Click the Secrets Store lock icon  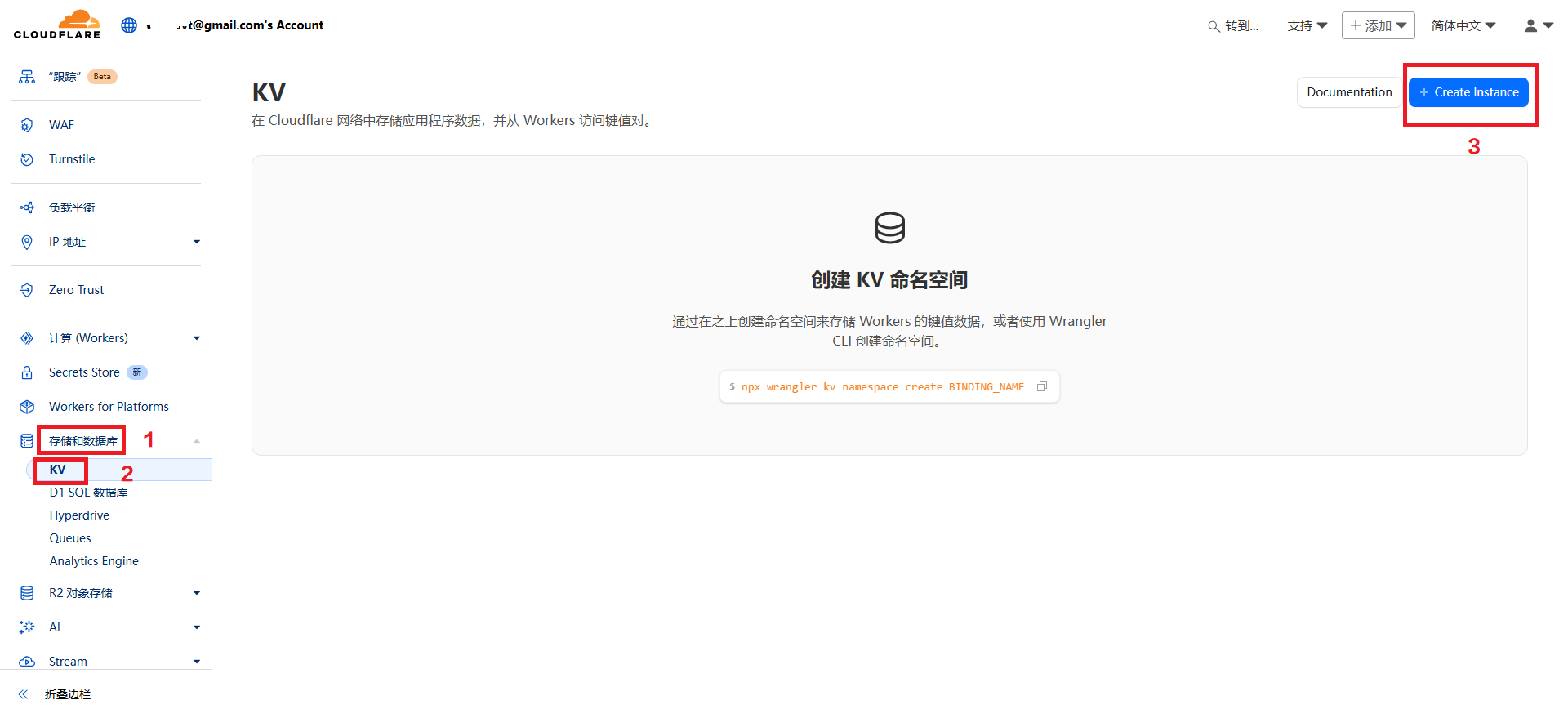point(27,372)
